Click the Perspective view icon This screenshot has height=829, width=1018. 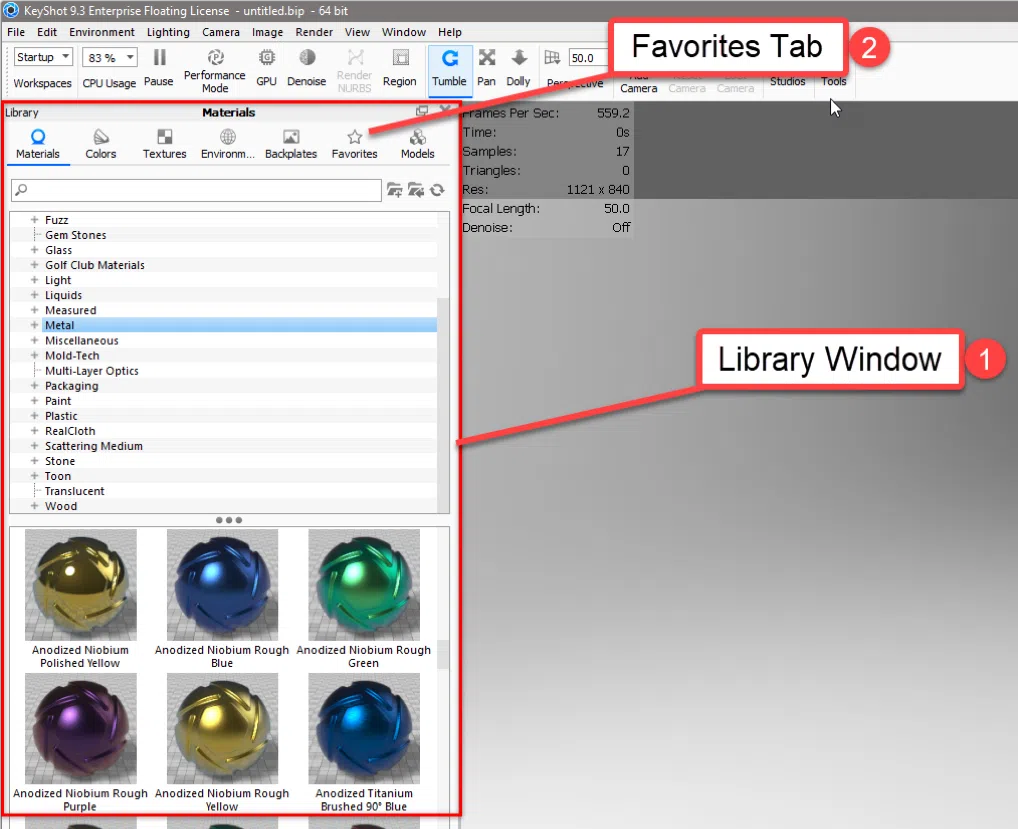click(x=552, y=58)
